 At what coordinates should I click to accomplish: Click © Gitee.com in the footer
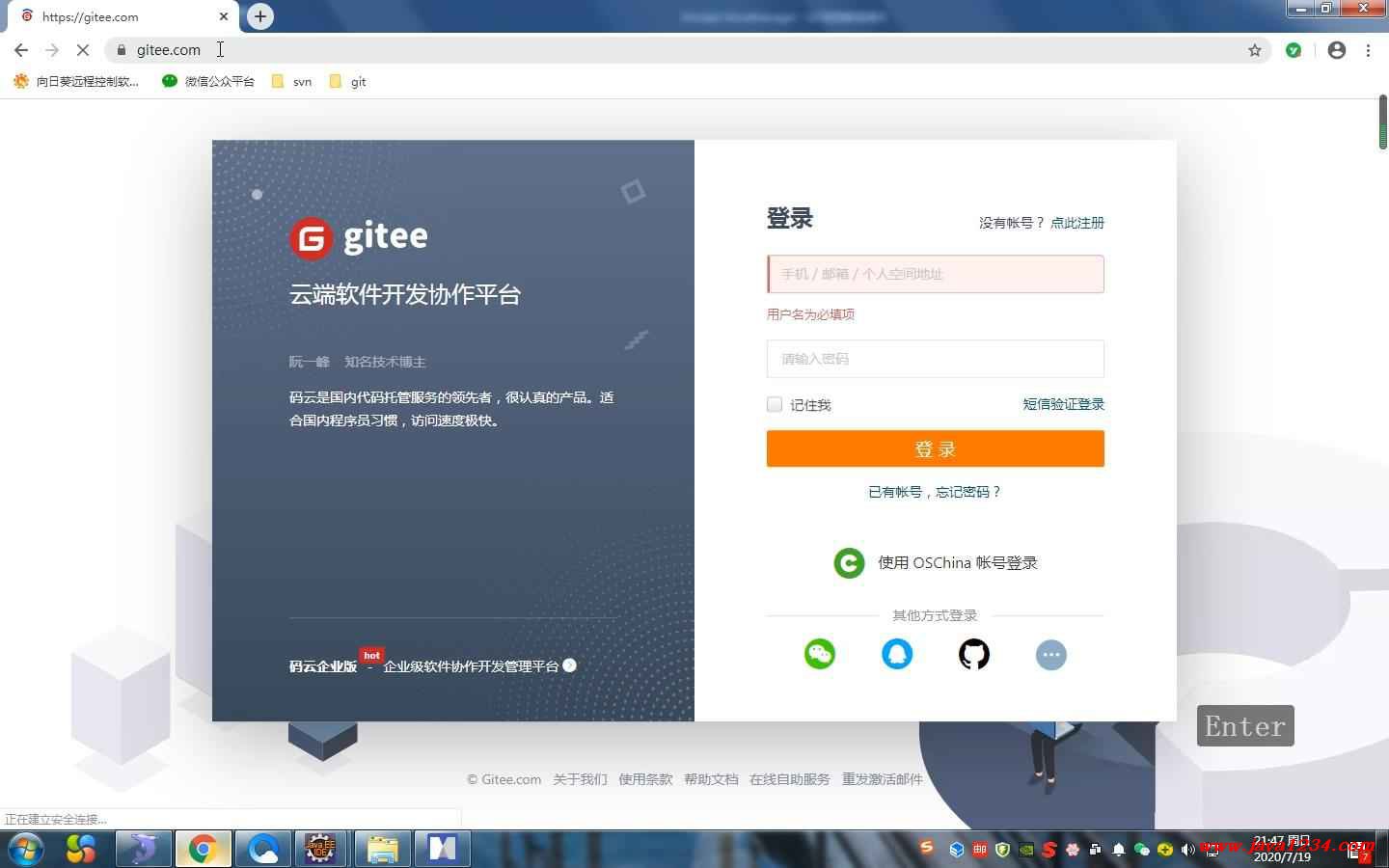pos(504,779)
